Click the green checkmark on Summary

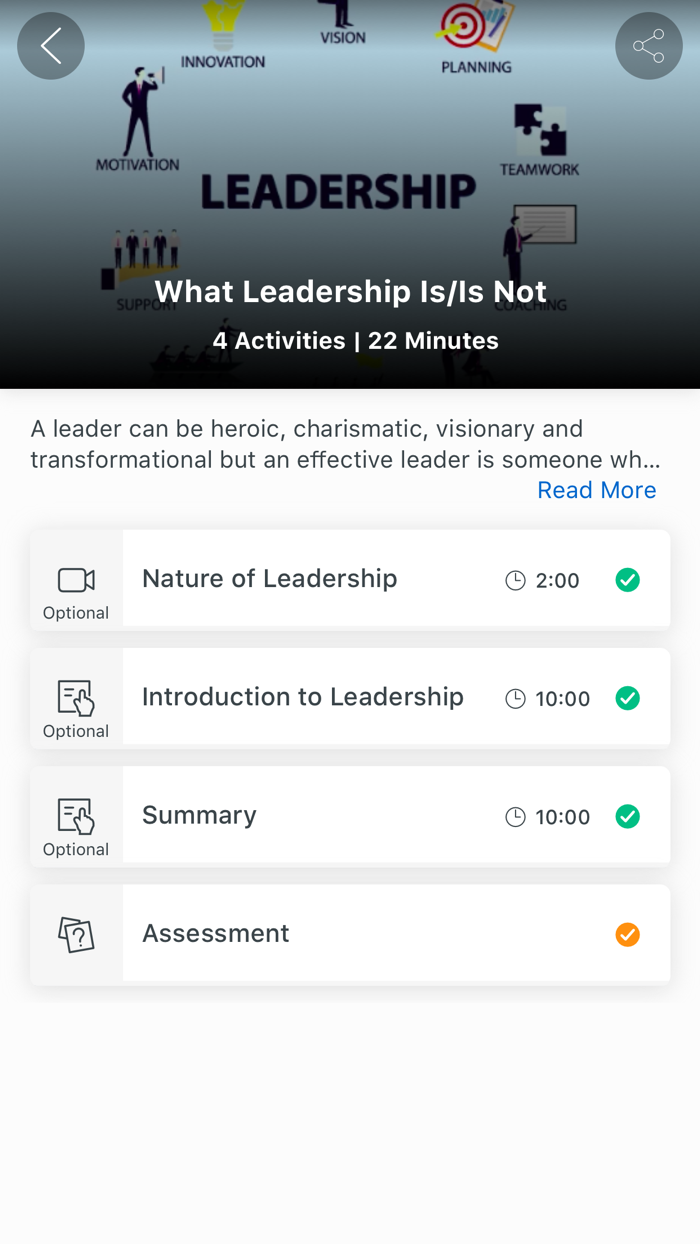tap(627, 817)
